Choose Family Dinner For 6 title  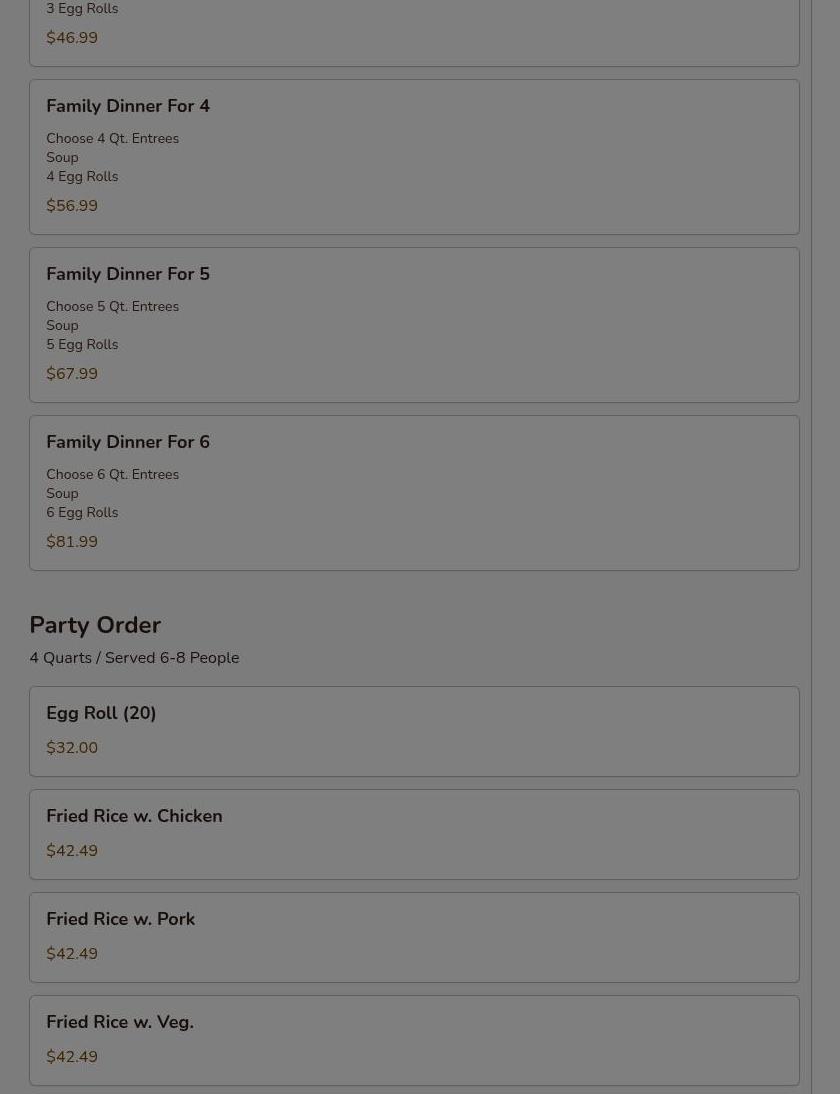tap(128, 442)
